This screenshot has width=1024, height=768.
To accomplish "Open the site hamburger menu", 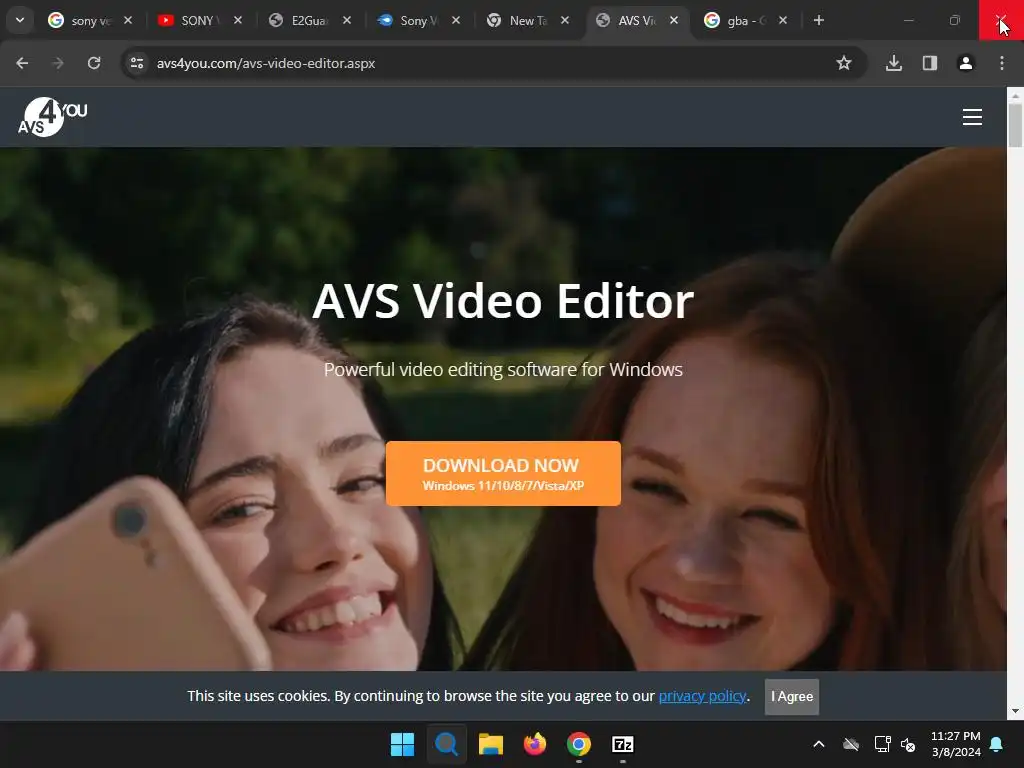I will [x=972, y=117].
